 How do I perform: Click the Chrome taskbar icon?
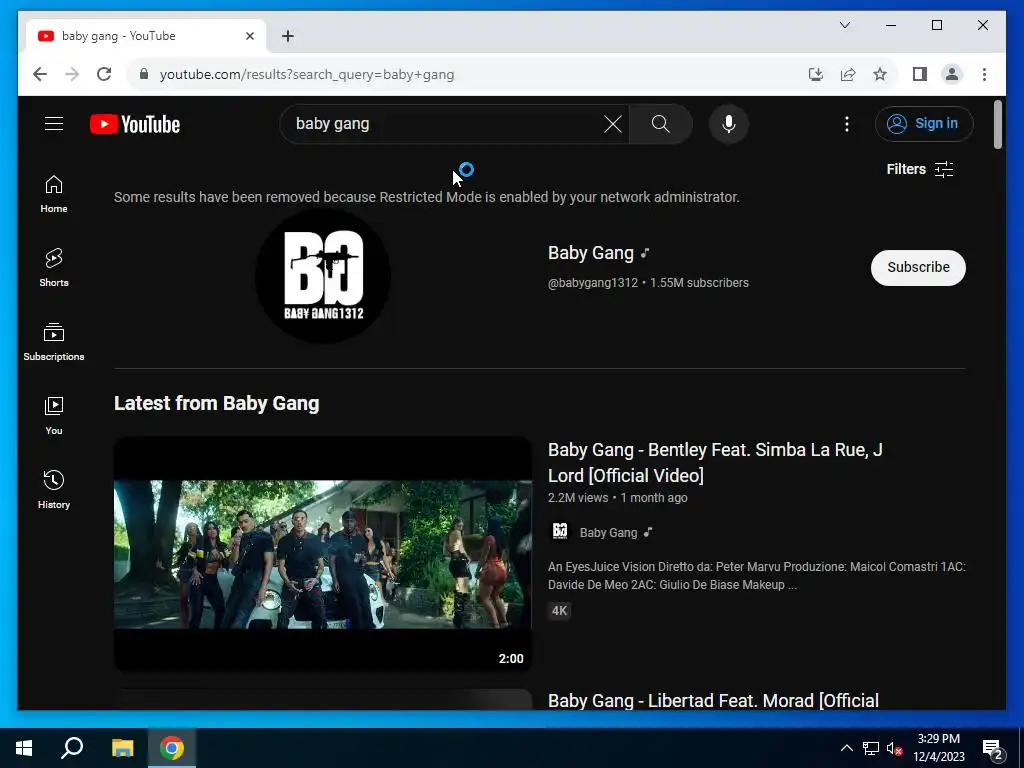[x=172, y=748]
